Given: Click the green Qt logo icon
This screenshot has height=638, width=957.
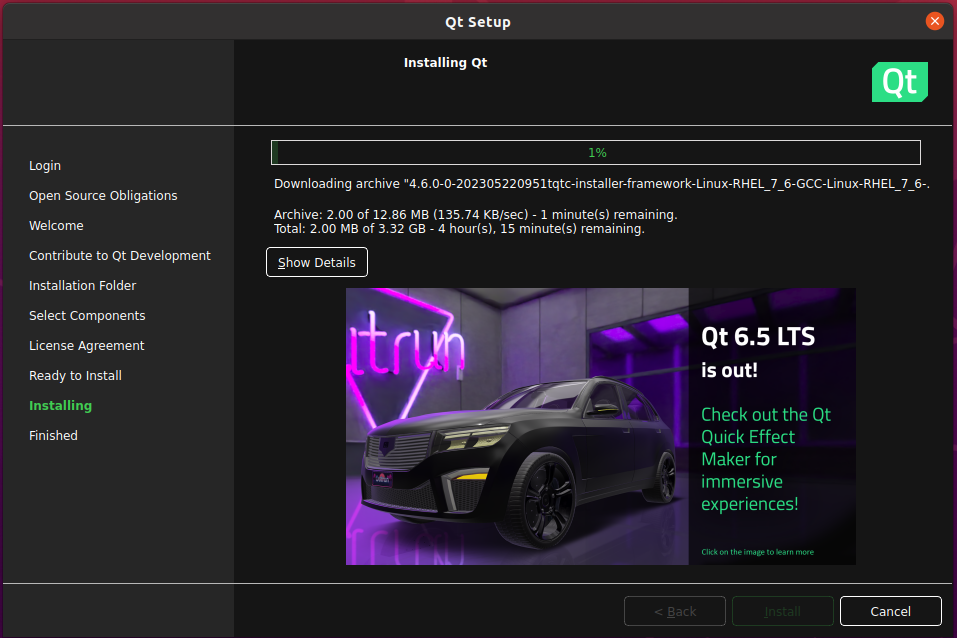Looking at the screenshot, I should 899,82.
